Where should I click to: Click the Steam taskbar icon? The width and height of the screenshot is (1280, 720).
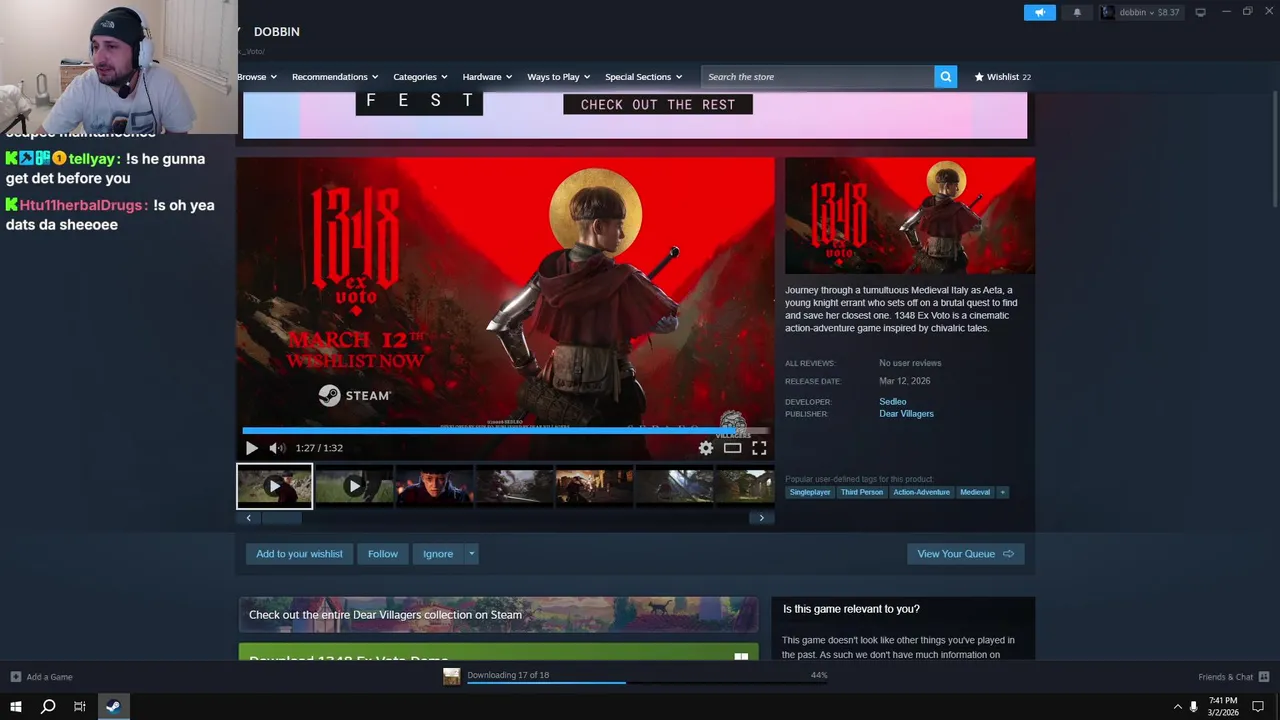click(x=113, y=706)
